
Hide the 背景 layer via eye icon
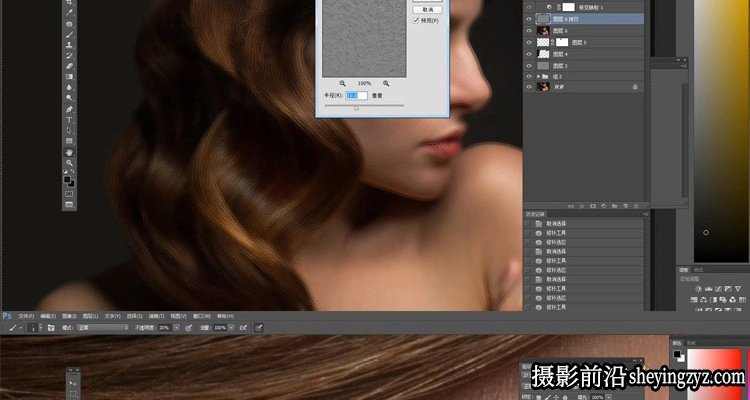click(x=529, y=87)
